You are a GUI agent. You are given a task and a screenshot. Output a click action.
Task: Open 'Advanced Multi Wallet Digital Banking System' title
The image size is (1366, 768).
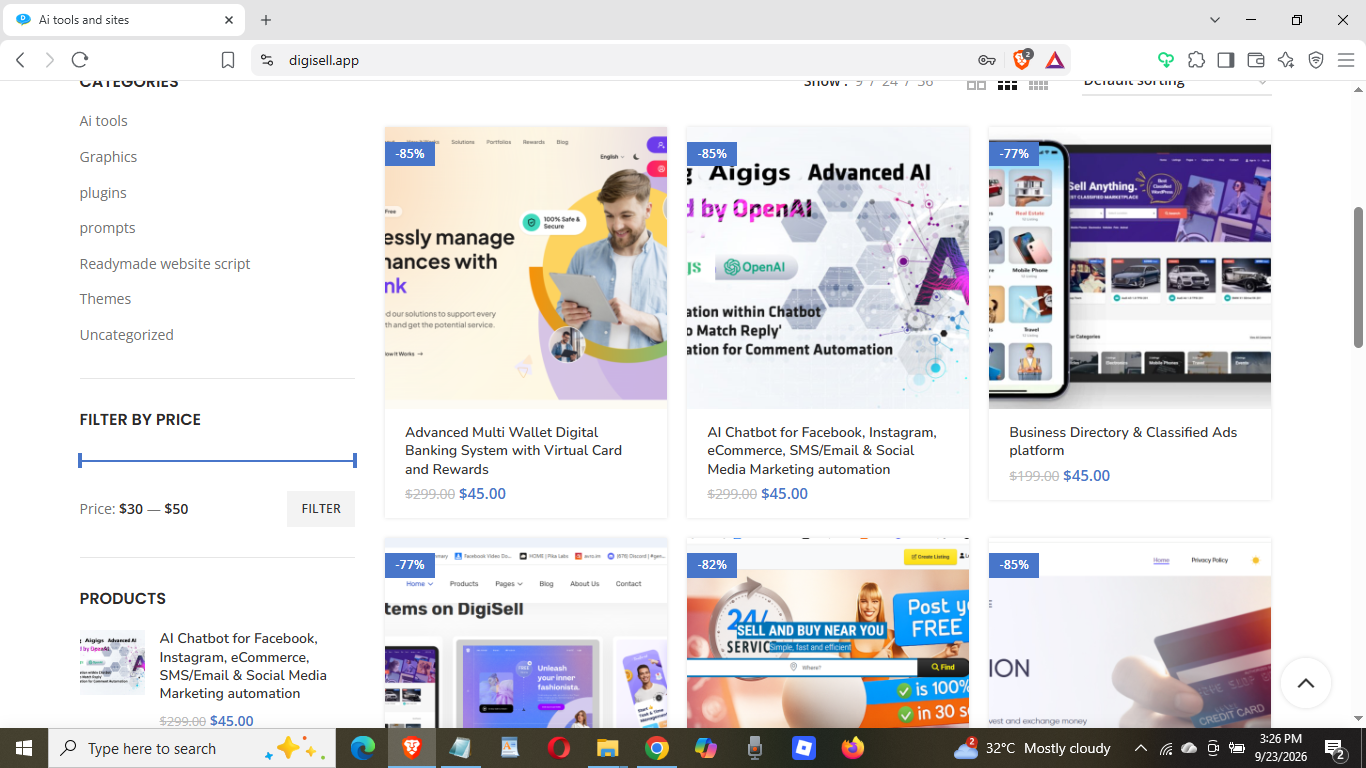point(513,451)
